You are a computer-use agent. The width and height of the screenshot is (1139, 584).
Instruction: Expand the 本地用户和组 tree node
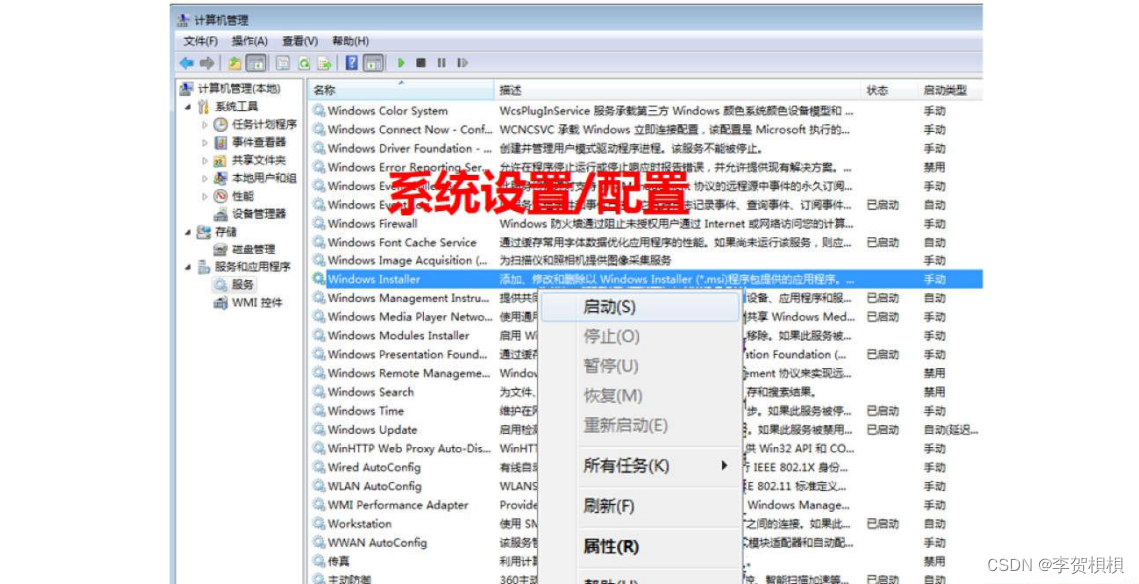[x=205, y=178]
